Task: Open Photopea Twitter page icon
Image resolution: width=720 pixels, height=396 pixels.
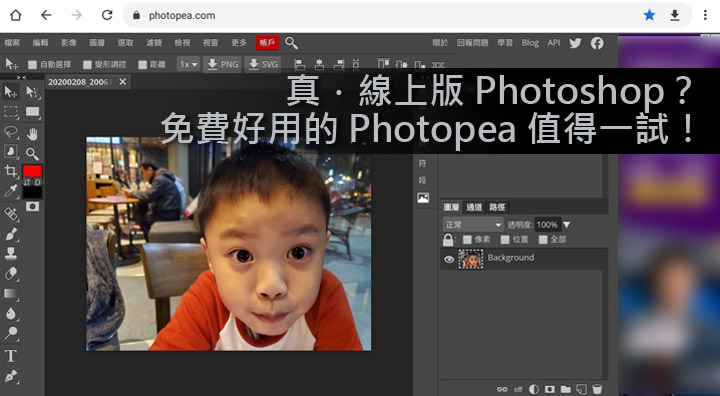Action: coord(575,43)
